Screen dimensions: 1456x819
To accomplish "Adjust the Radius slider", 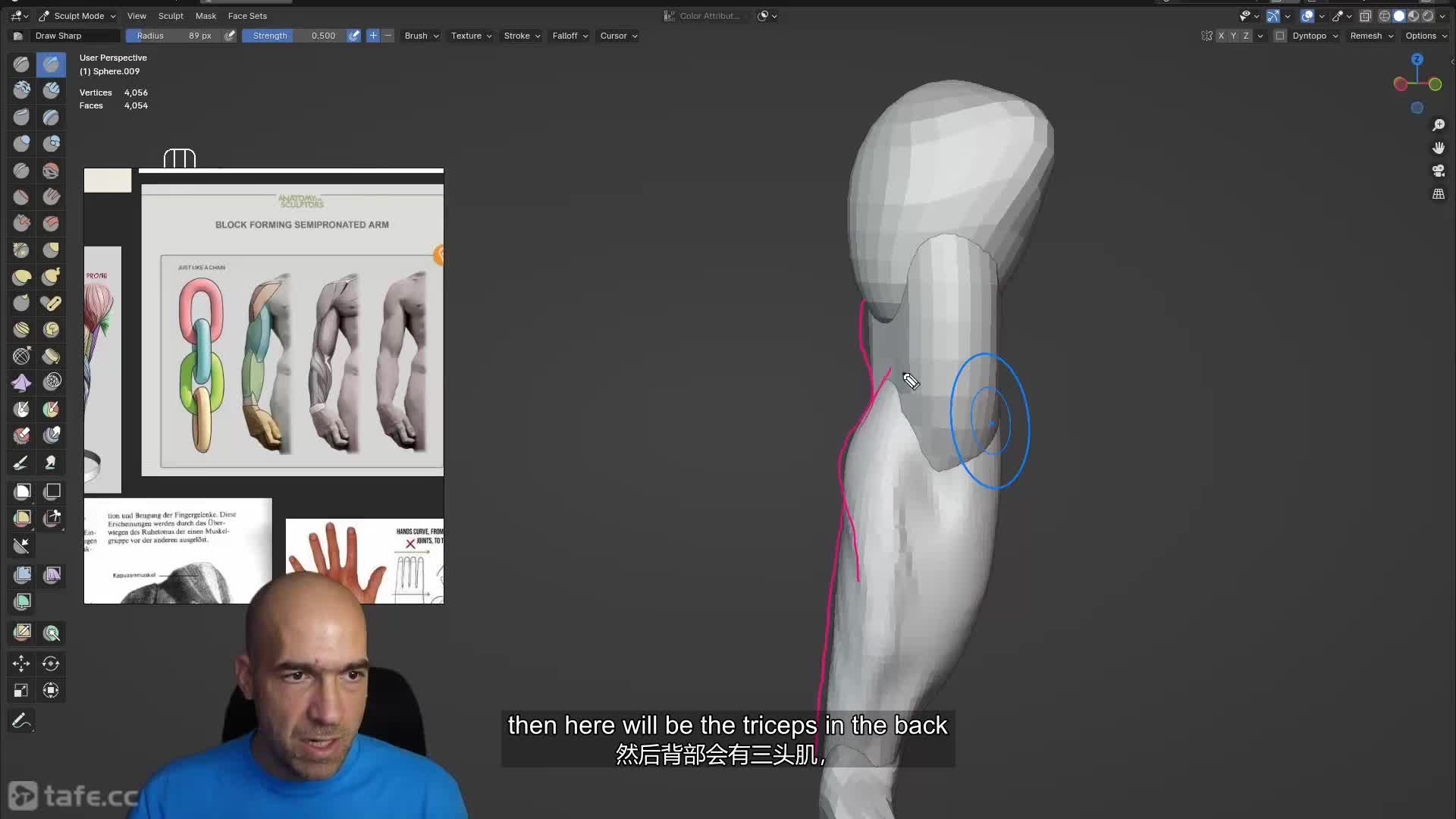I will [174, 36].
